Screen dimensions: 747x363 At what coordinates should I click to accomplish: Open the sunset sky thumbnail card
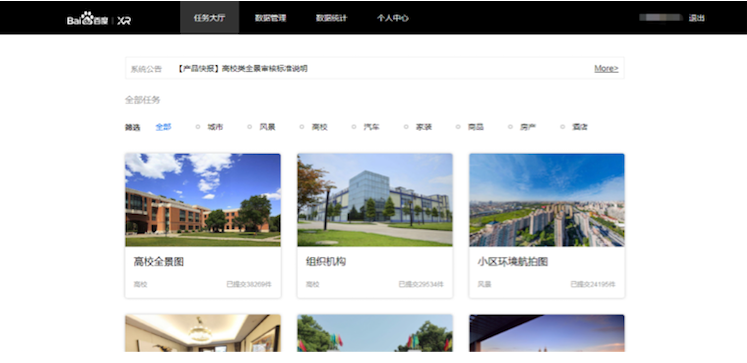(547, 333)
